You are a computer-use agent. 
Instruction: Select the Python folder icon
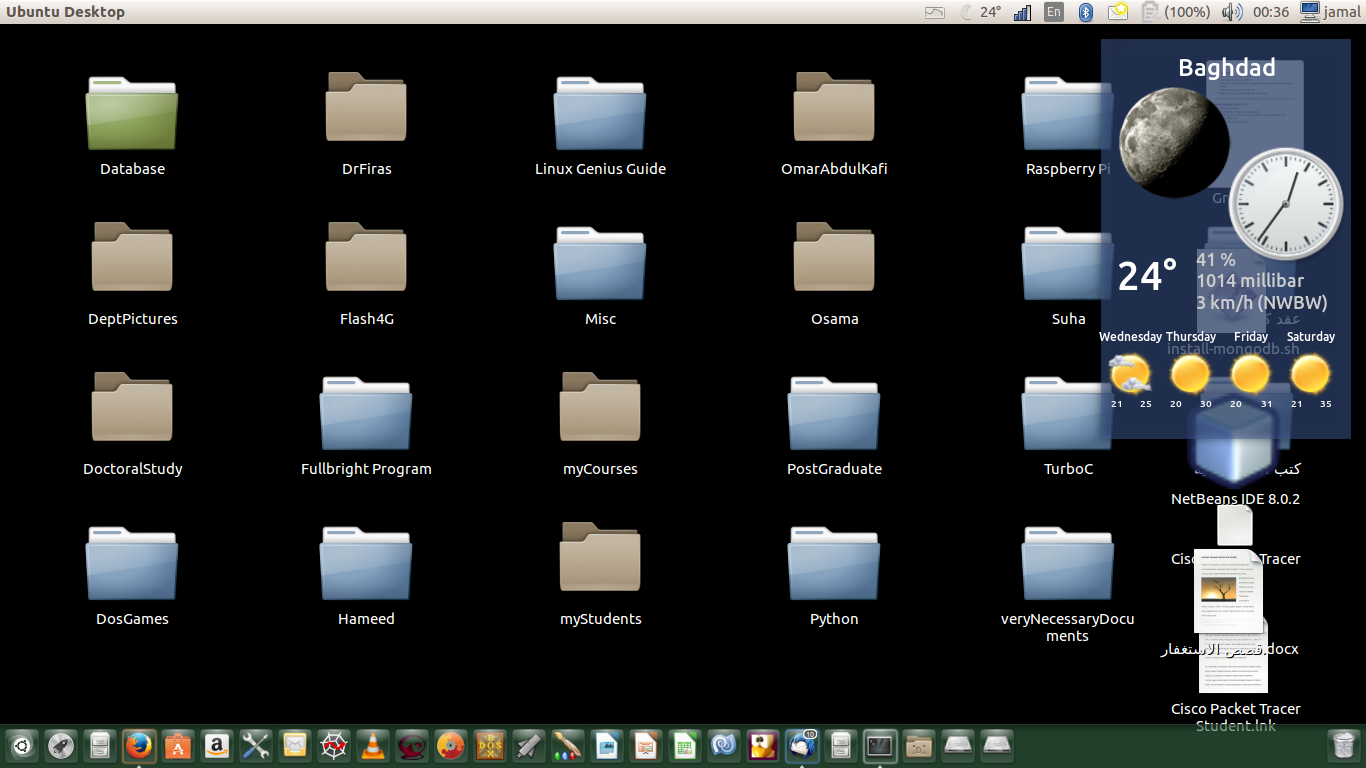pos(834,563)
